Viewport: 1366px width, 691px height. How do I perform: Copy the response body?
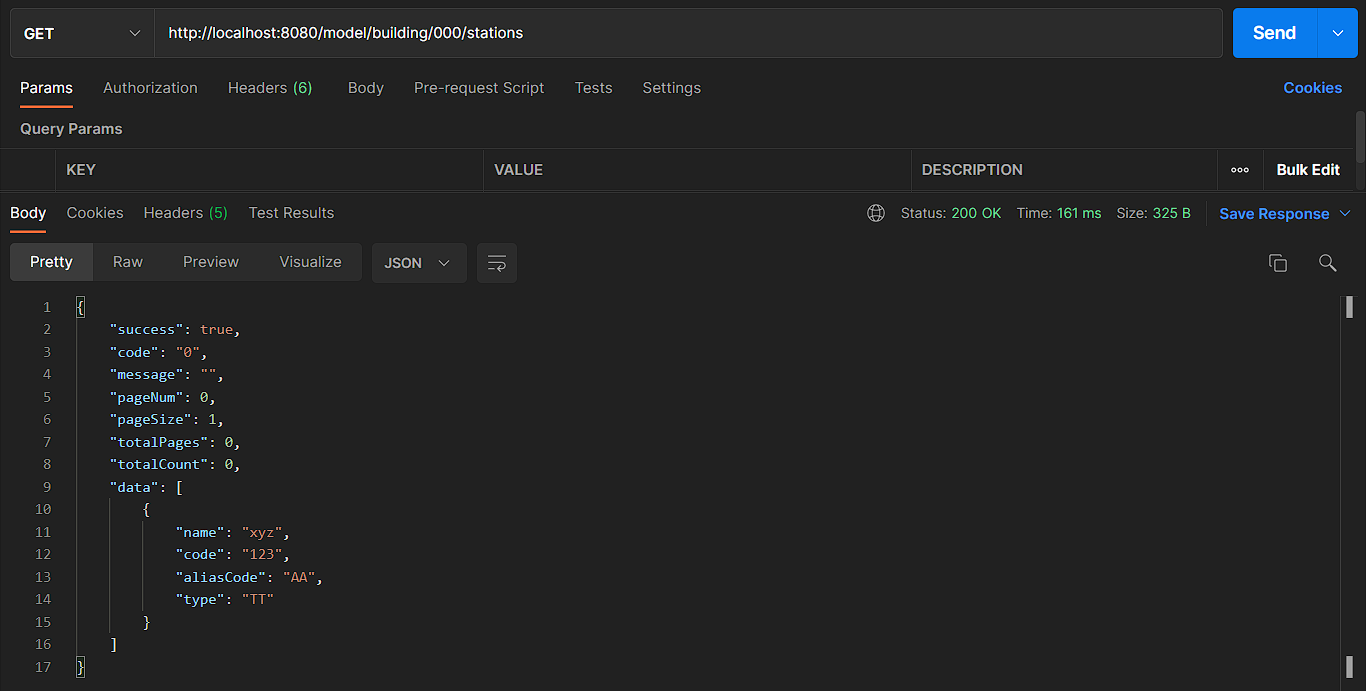(x=1277, y=262)
